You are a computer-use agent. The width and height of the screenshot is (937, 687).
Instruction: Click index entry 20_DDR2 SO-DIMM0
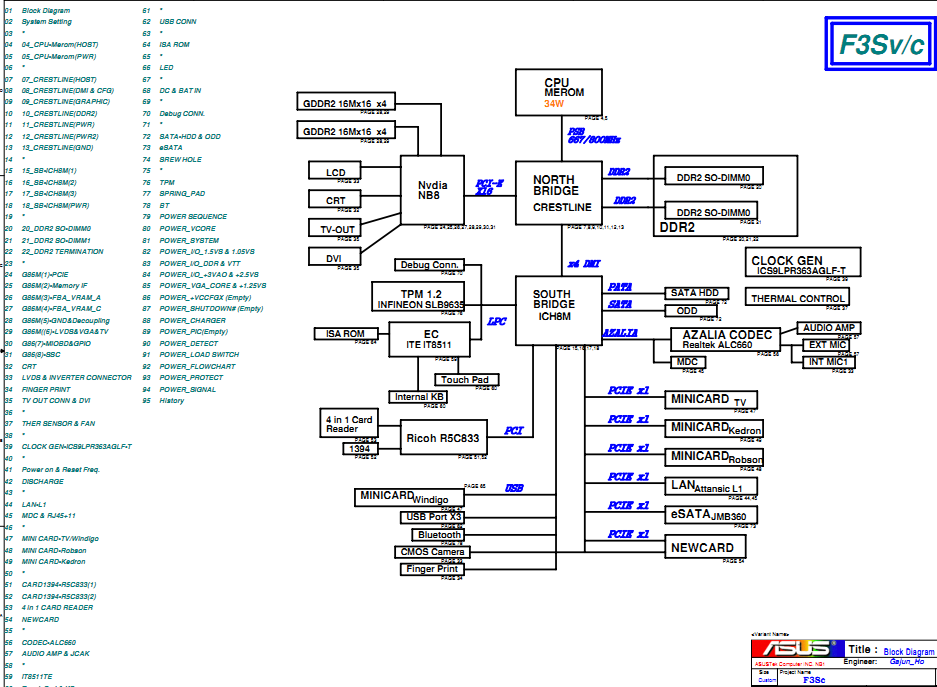tap(57, 229)
